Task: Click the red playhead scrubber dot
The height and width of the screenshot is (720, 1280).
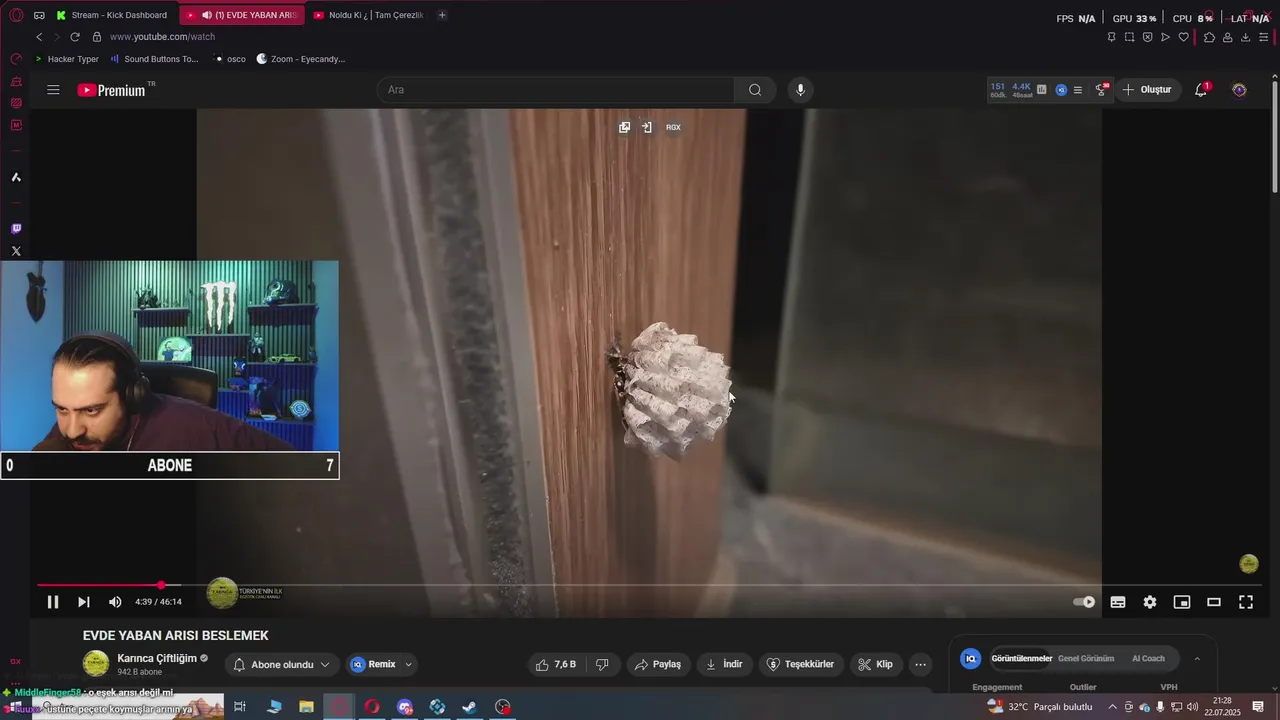Action: (x=161, y=585)
